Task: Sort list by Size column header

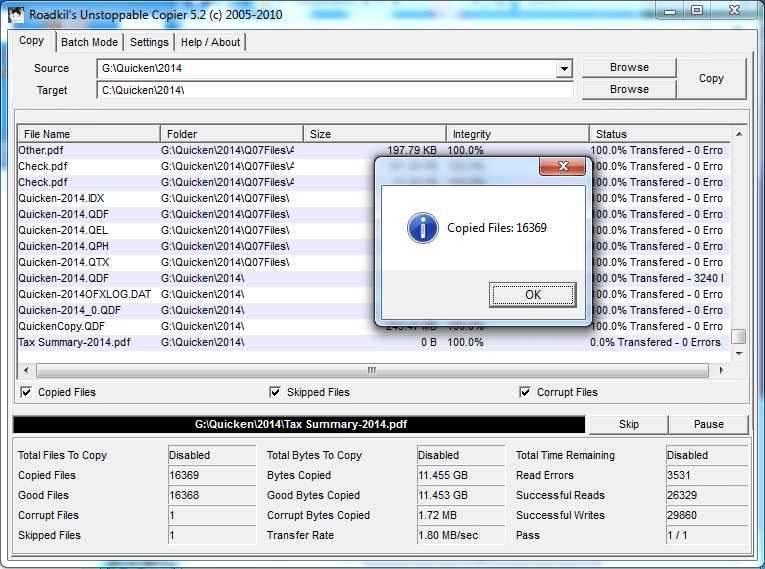Action: pyautogui.click(x=375, y=134)
